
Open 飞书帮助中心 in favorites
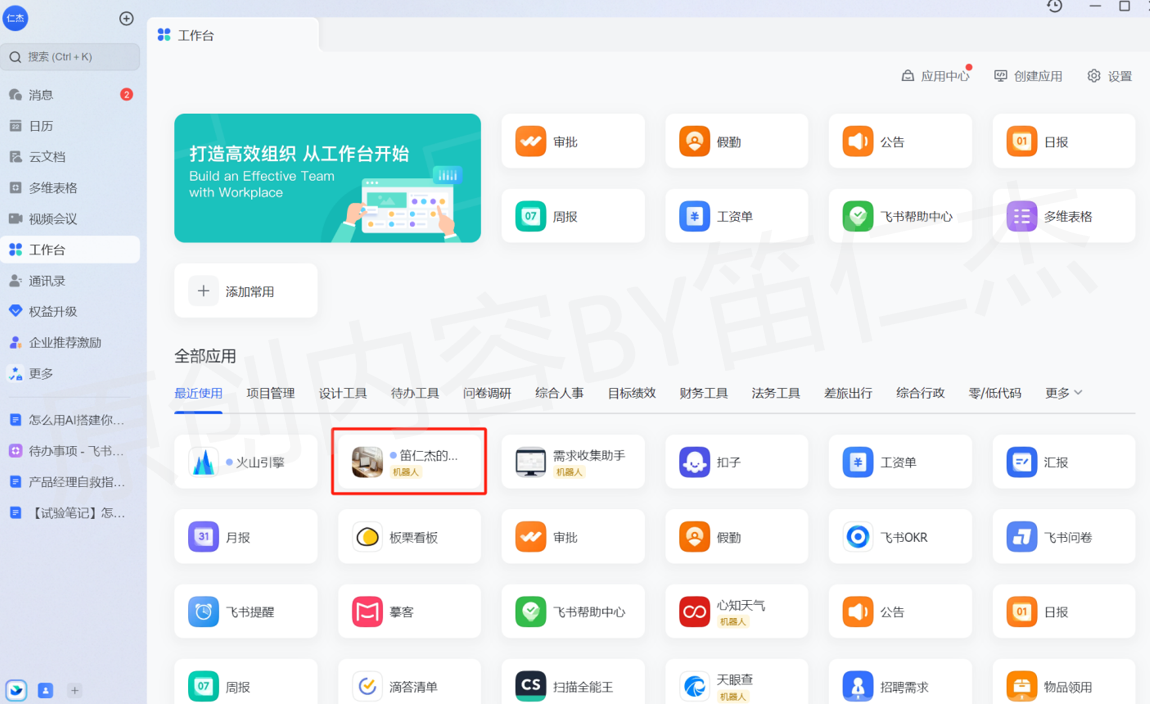point(900,216)
